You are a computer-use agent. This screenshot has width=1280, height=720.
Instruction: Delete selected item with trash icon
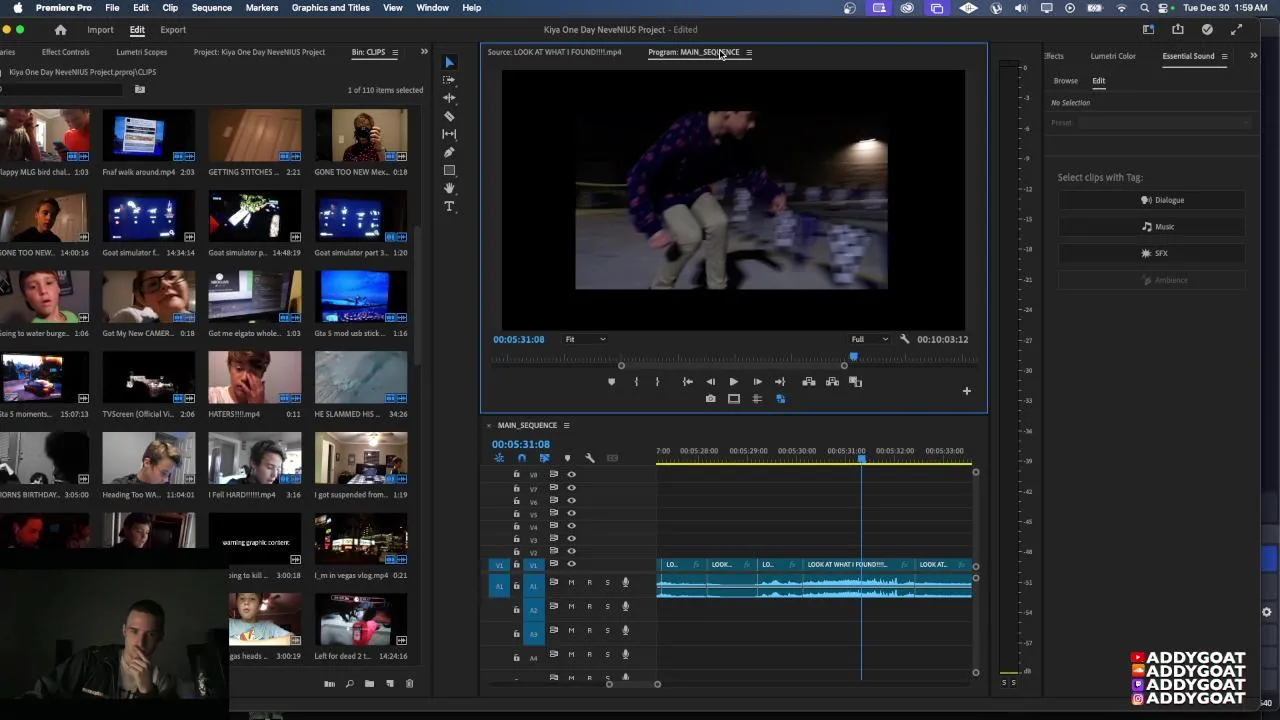click(409, 684)
